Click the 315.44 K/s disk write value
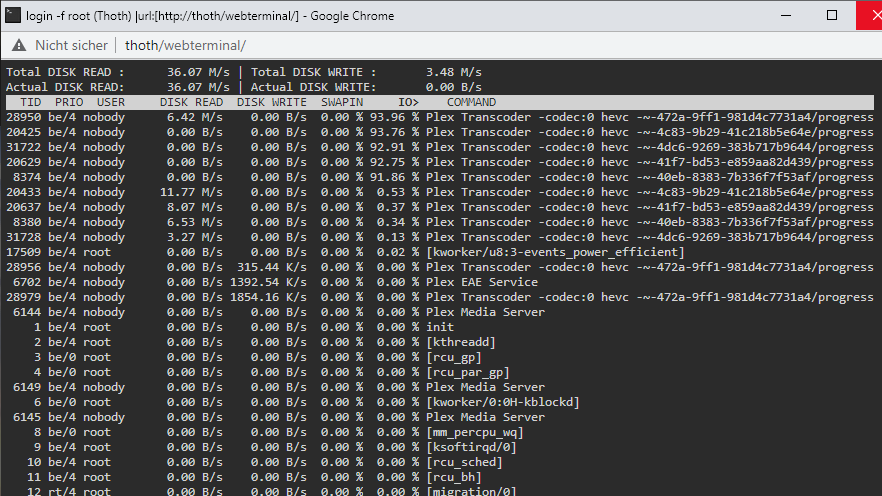The image size is (882, 496). coord(272,267)
